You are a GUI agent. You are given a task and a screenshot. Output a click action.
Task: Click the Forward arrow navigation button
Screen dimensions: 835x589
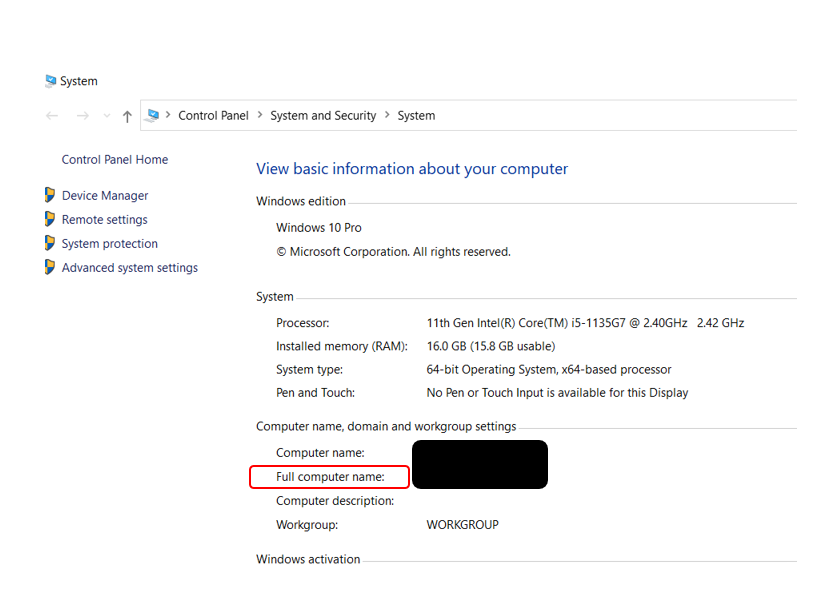83,116
